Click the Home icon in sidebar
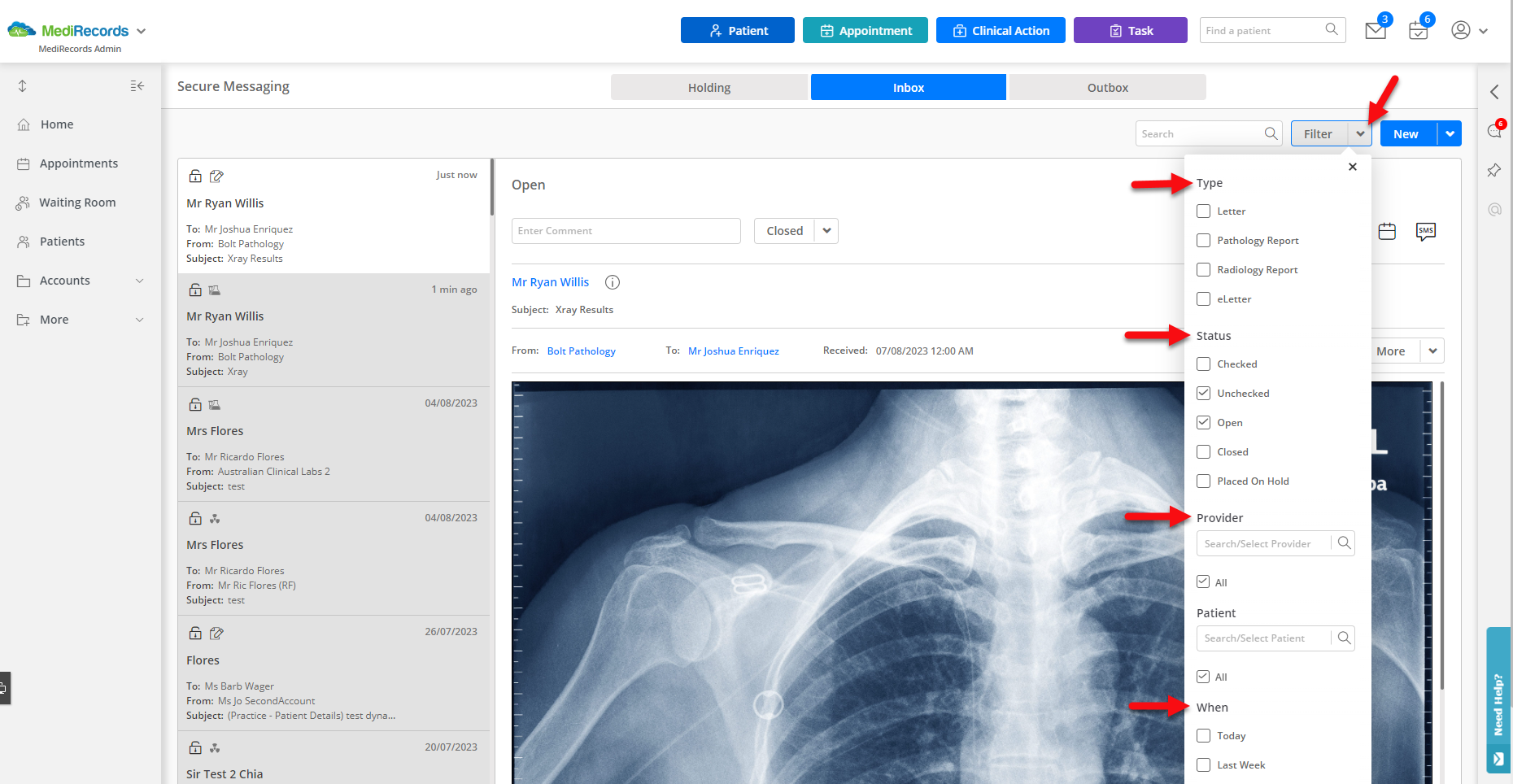 pyautogui.click(x=24, y=124)
